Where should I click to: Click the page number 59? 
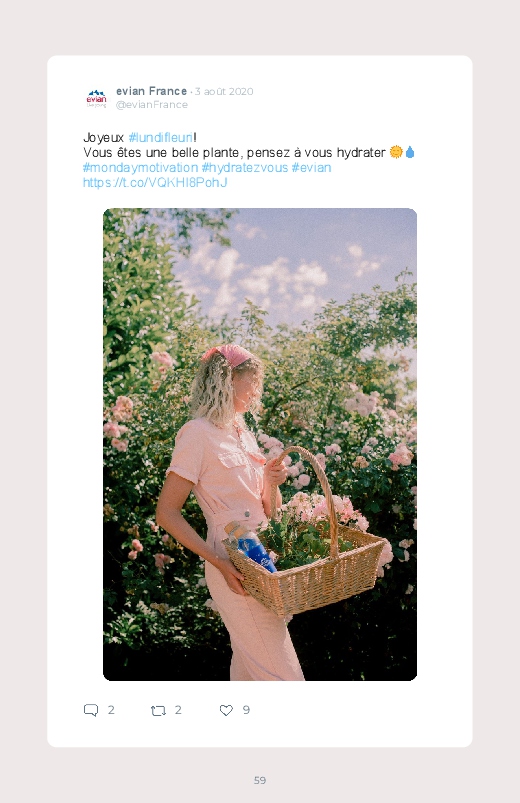click(x=260, y=780)
